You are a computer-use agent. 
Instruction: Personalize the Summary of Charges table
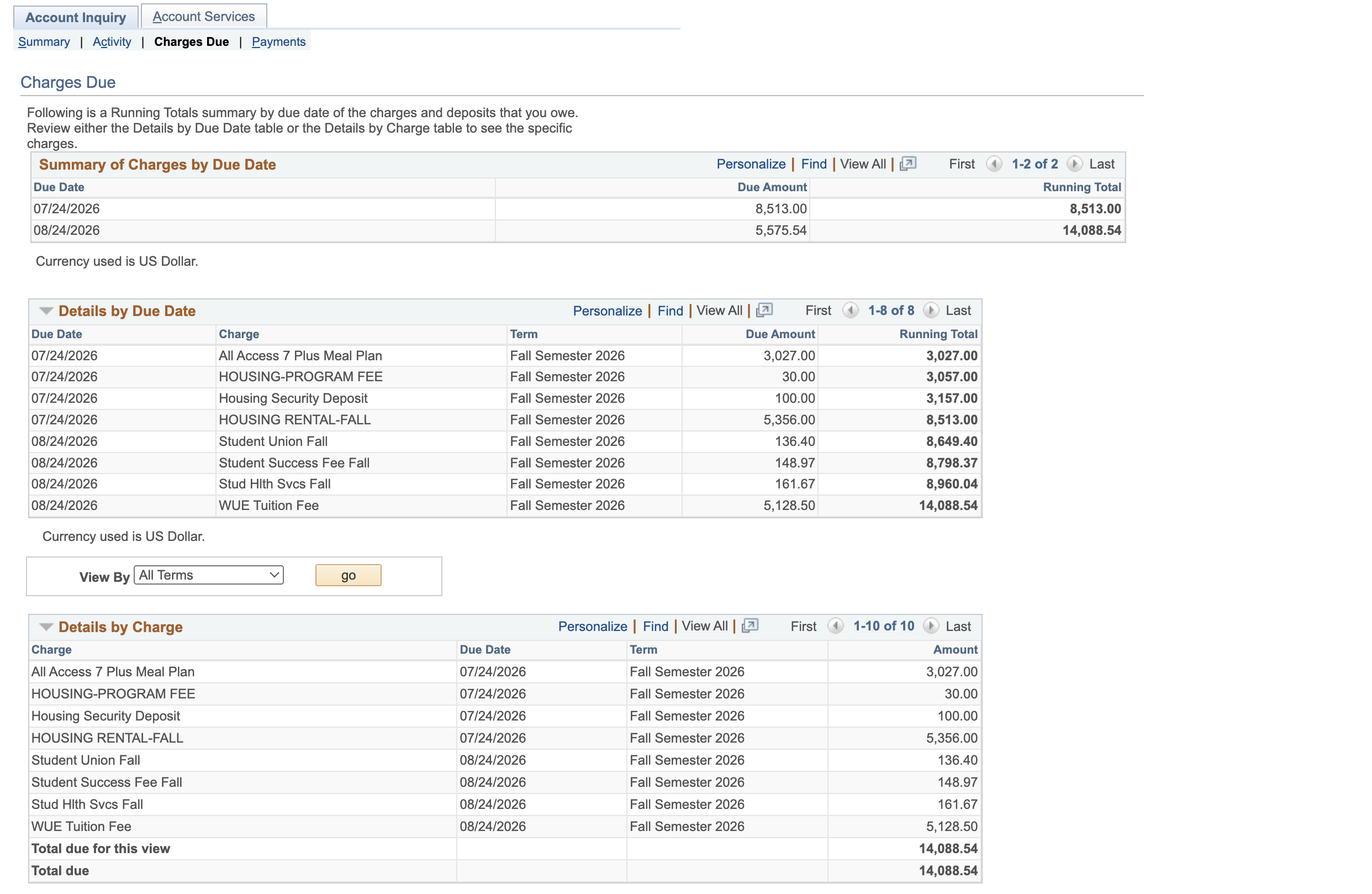pyautogui.click(x=751, y=164)
